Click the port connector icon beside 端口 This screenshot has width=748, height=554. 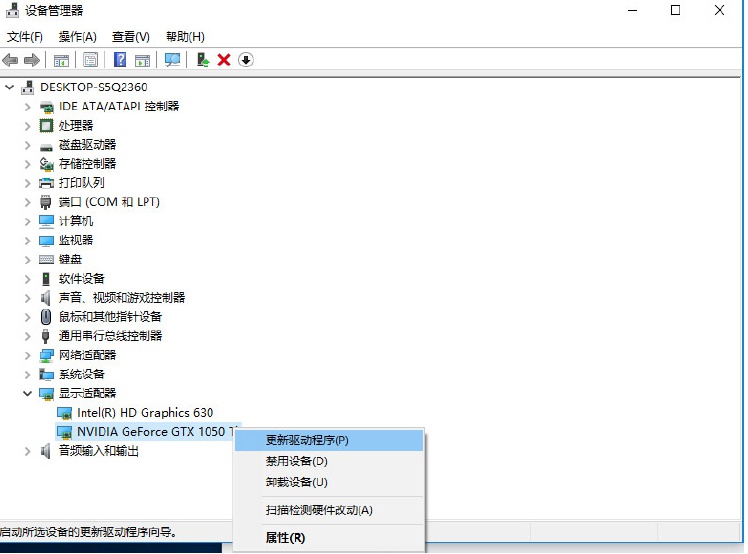tap(46, 202)
